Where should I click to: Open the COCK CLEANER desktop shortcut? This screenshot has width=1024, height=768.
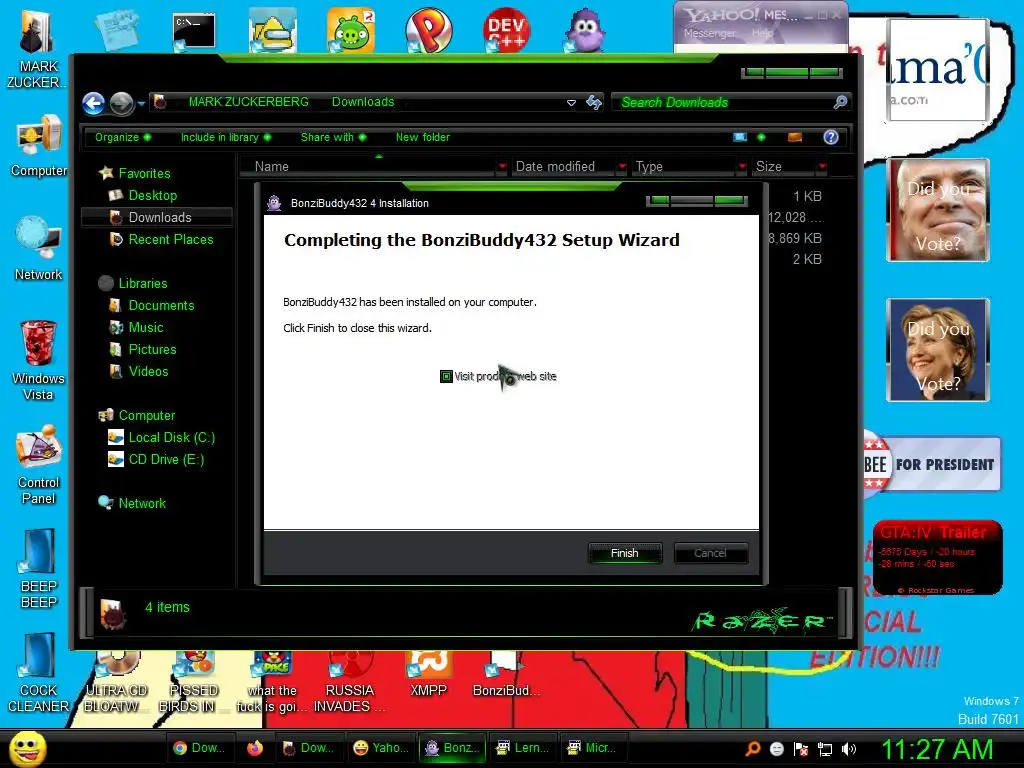tap(39, 673)
